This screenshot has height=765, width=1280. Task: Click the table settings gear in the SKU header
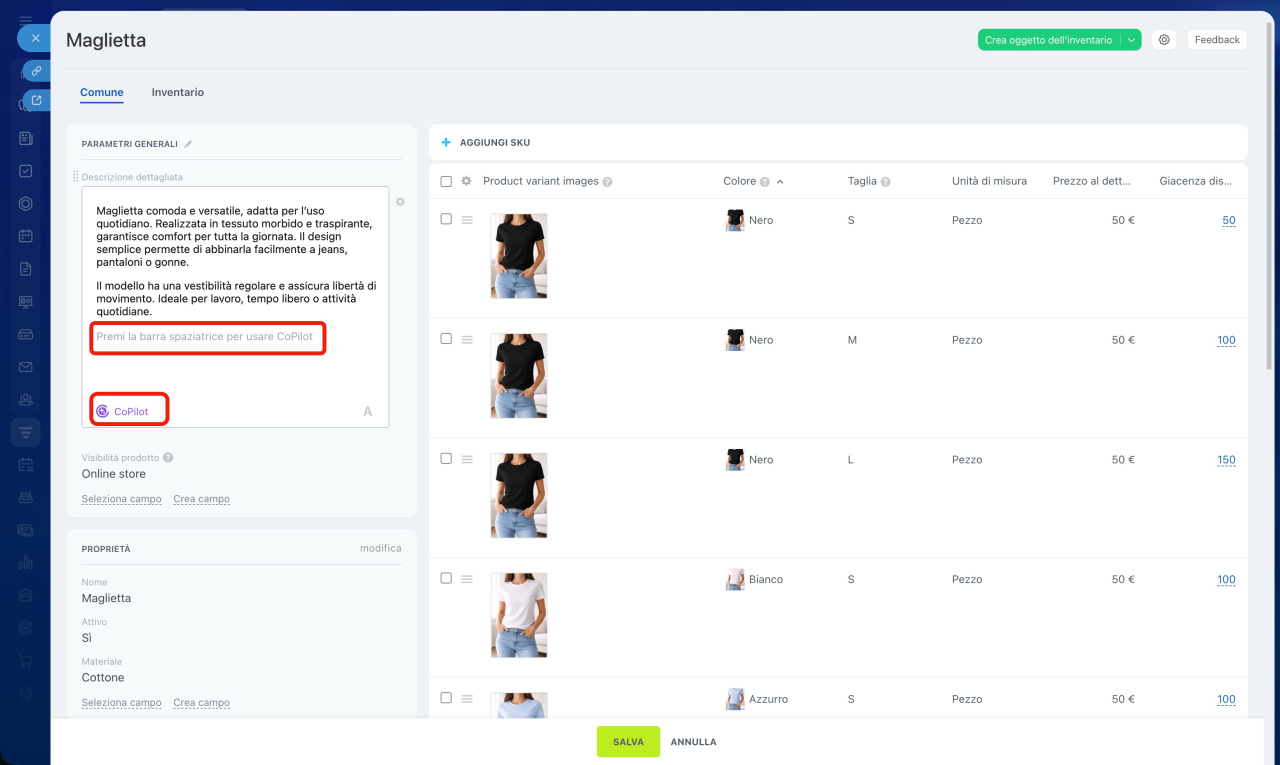pos(466,181)
